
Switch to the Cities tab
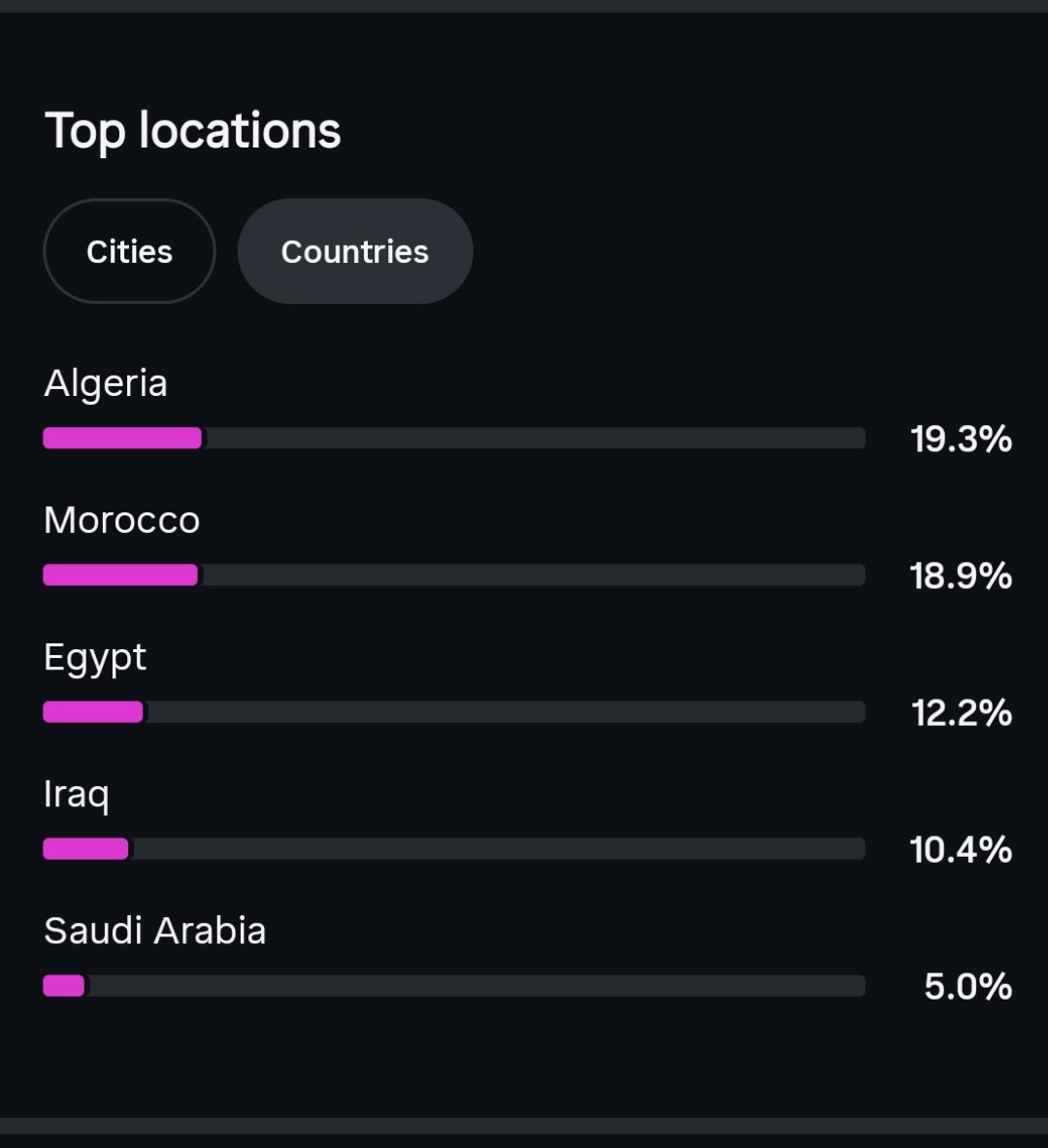130,251
